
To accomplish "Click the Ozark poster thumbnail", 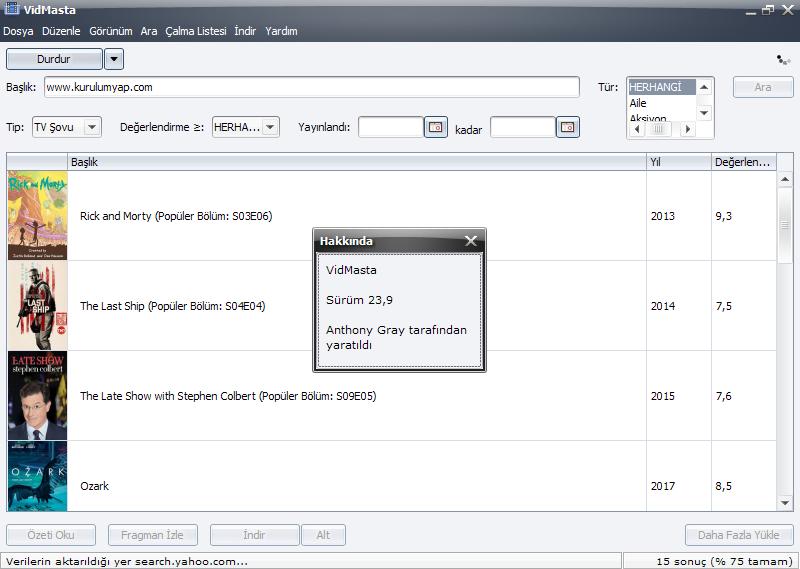I will 38,476.
